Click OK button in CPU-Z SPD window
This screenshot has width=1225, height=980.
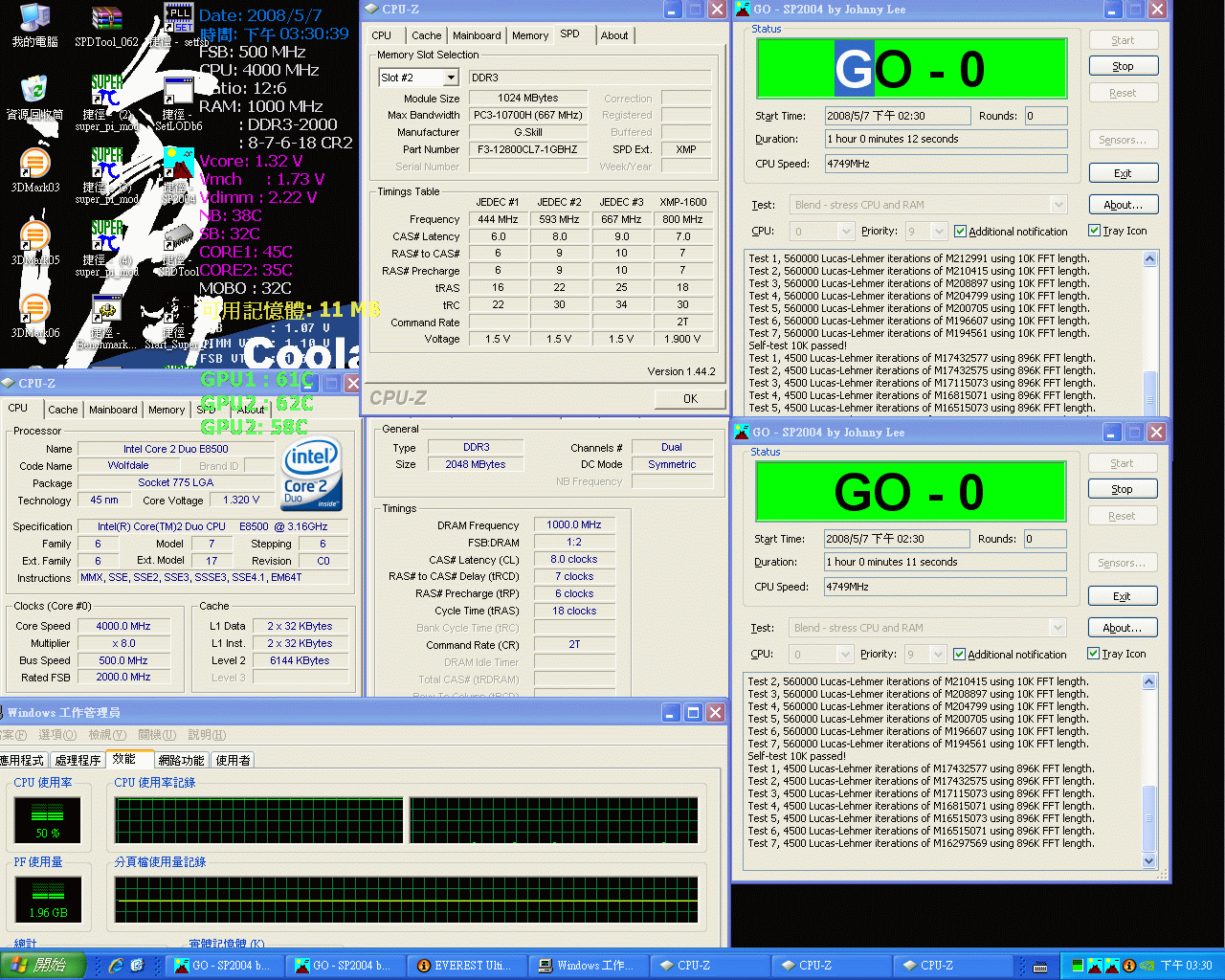coord(690,399)
